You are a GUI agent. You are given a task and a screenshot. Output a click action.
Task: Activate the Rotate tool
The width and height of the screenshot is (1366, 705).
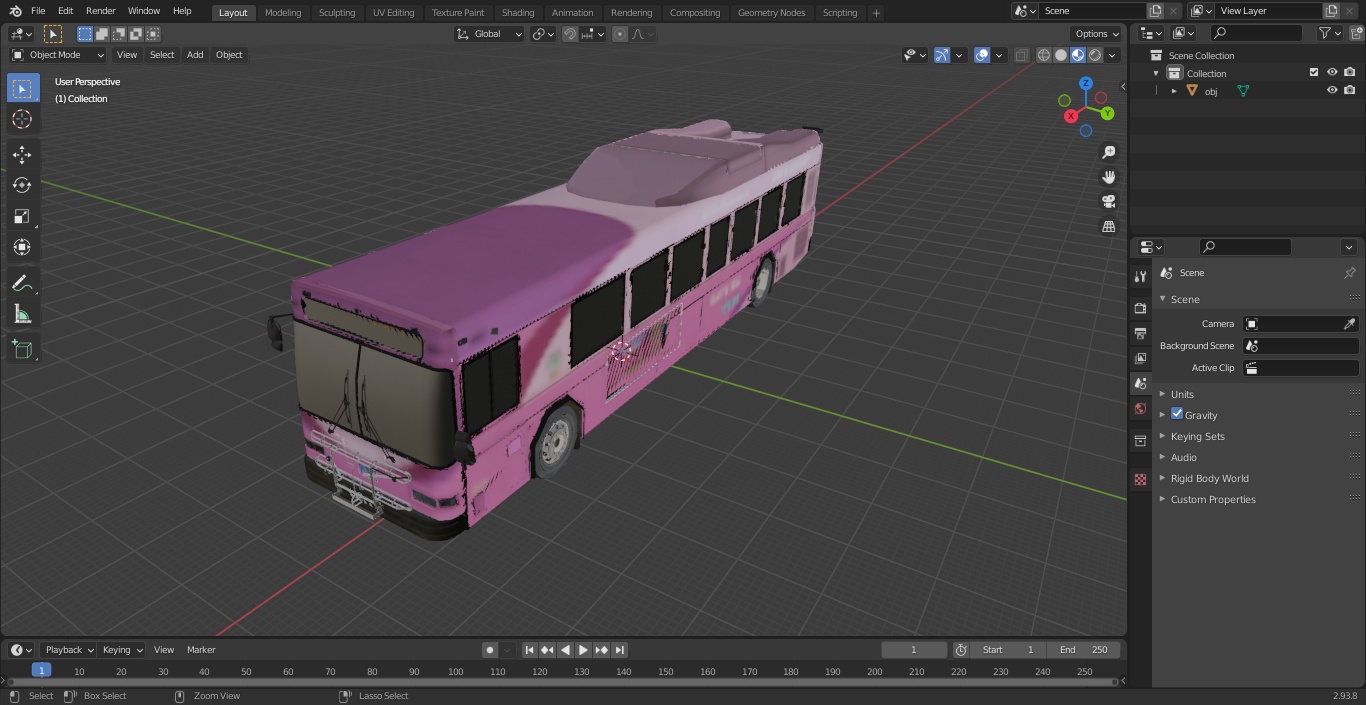22,185
